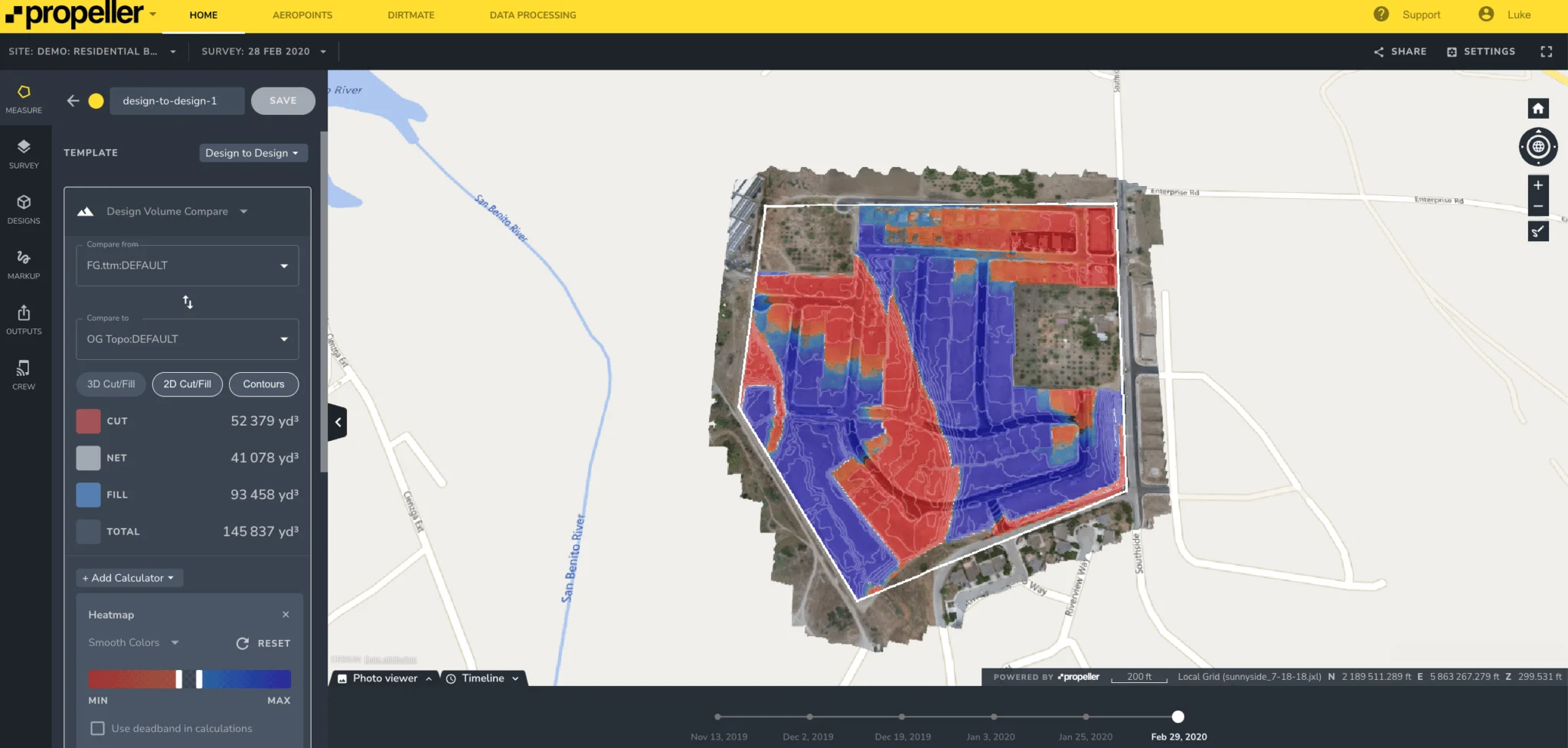This screenshot has width=1568, height=748.
Task: Toggle the 3D Cut/Fill view
Action: tap(111, 384)
